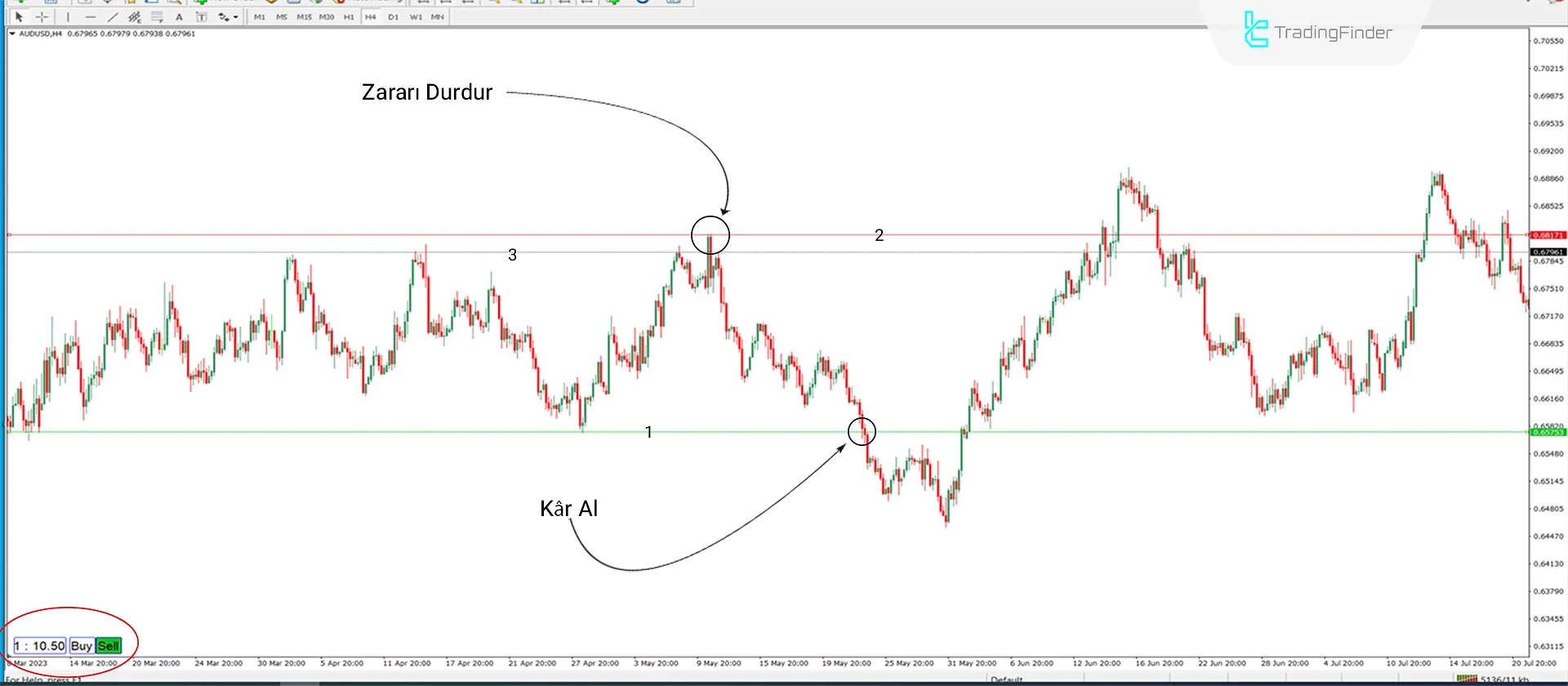Expand the AUDUSD,H4 chart title arrow
1568x686 pixels.
[x=12, y=34]
